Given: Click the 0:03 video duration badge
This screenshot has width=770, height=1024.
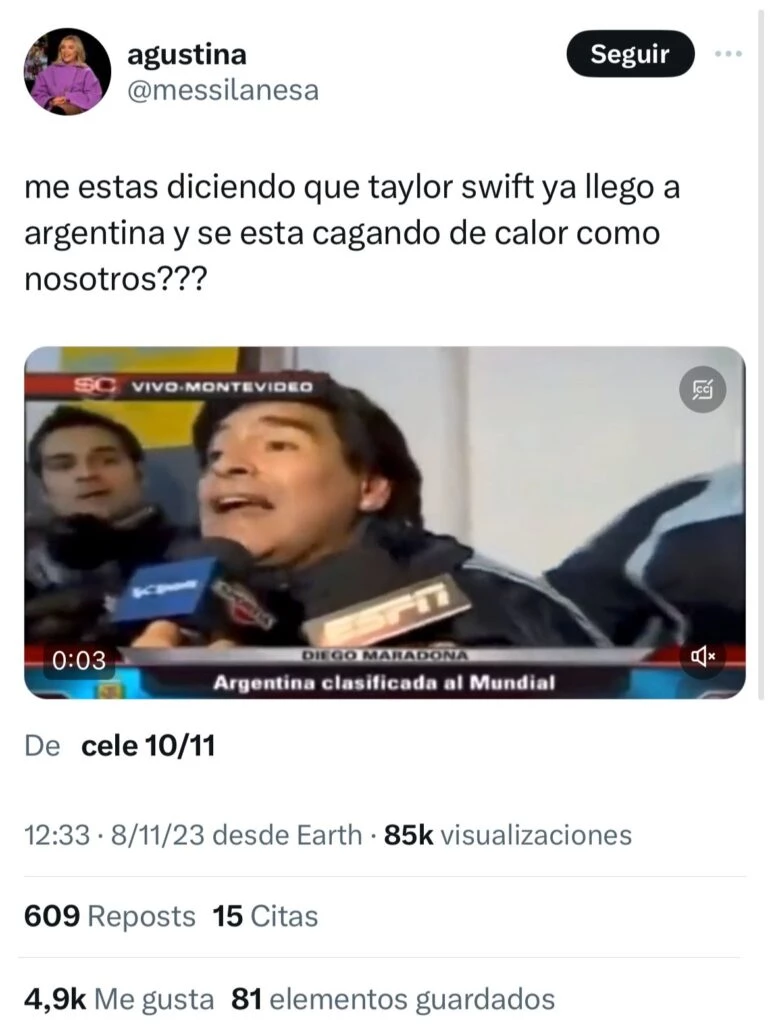Looking at the screenshot, I should [x=78, y=660].
